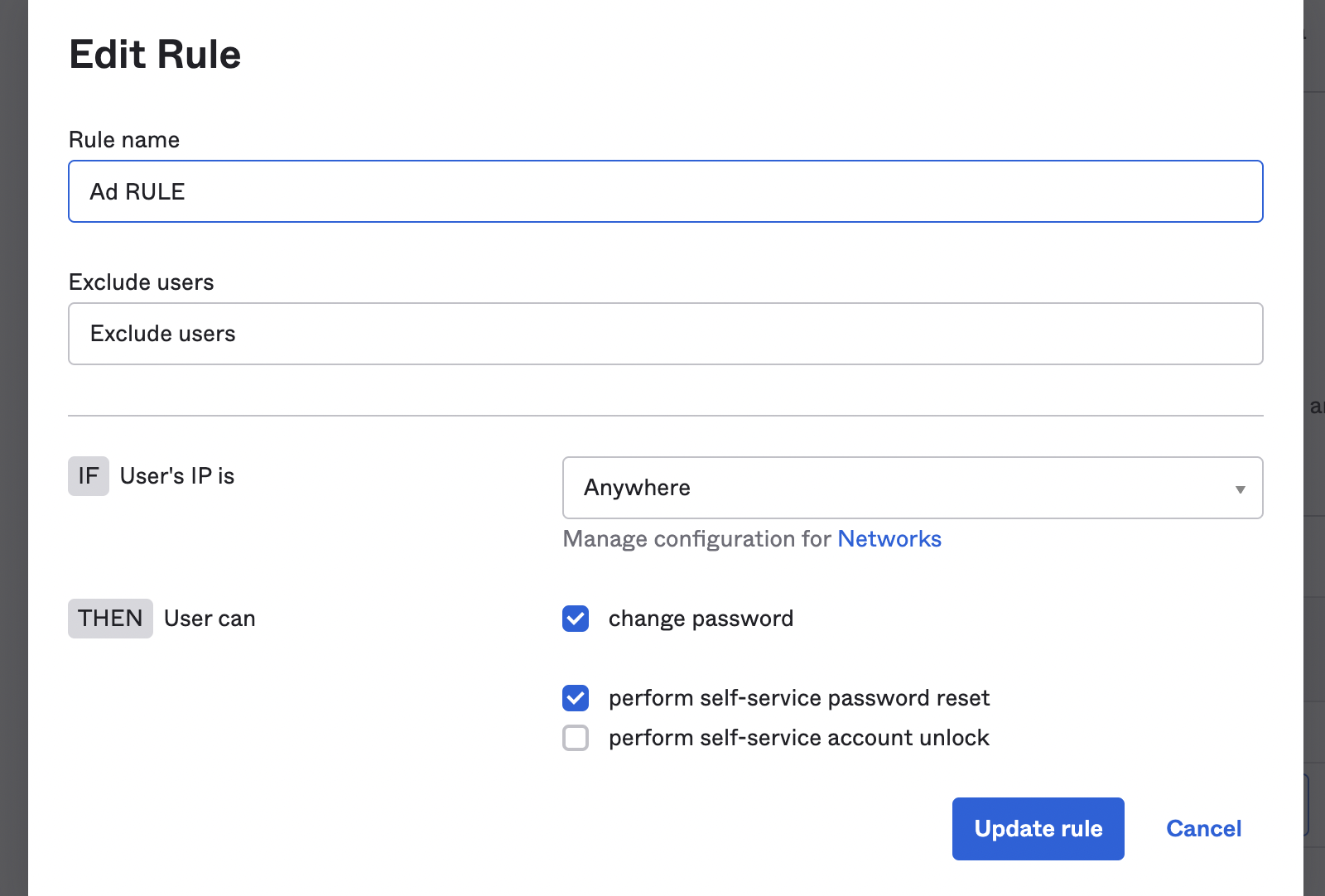Click the 'User can' action text
1325x896 pixels.
(210, 619)
